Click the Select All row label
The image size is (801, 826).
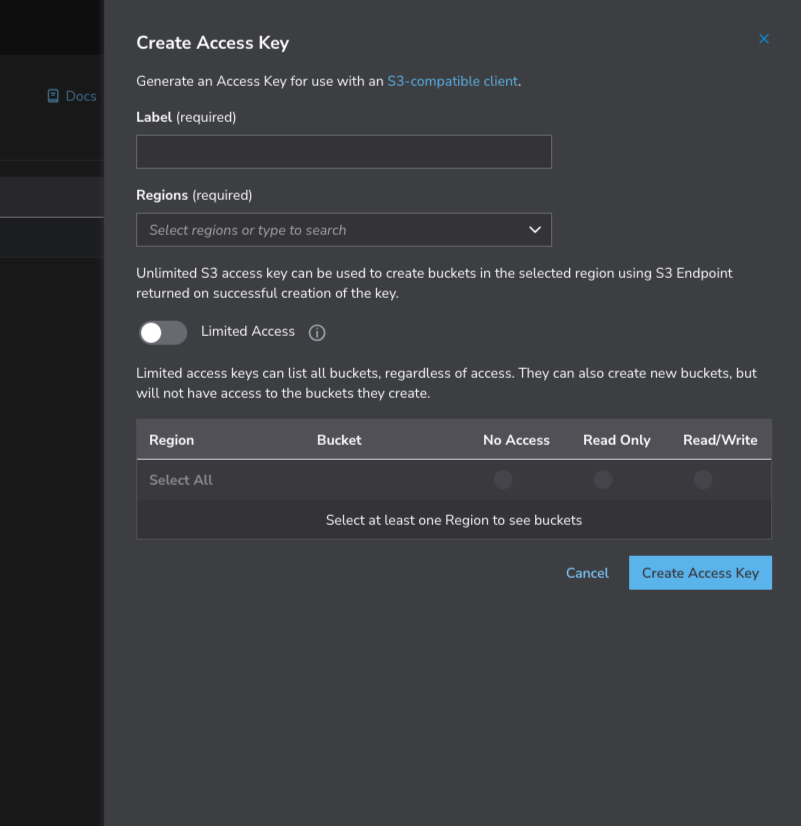181,480
